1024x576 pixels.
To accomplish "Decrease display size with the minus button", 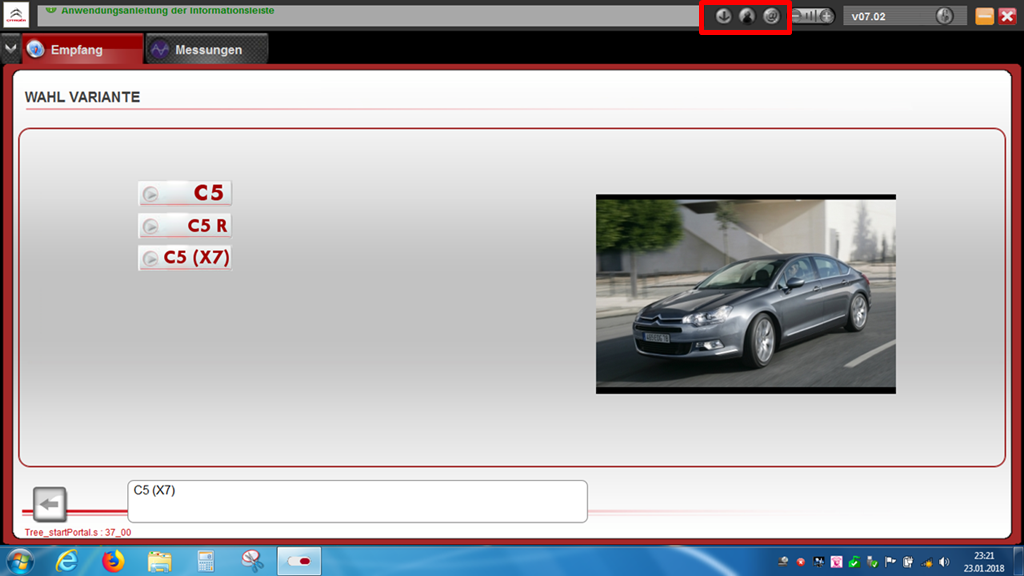I will tap(797, 16).
